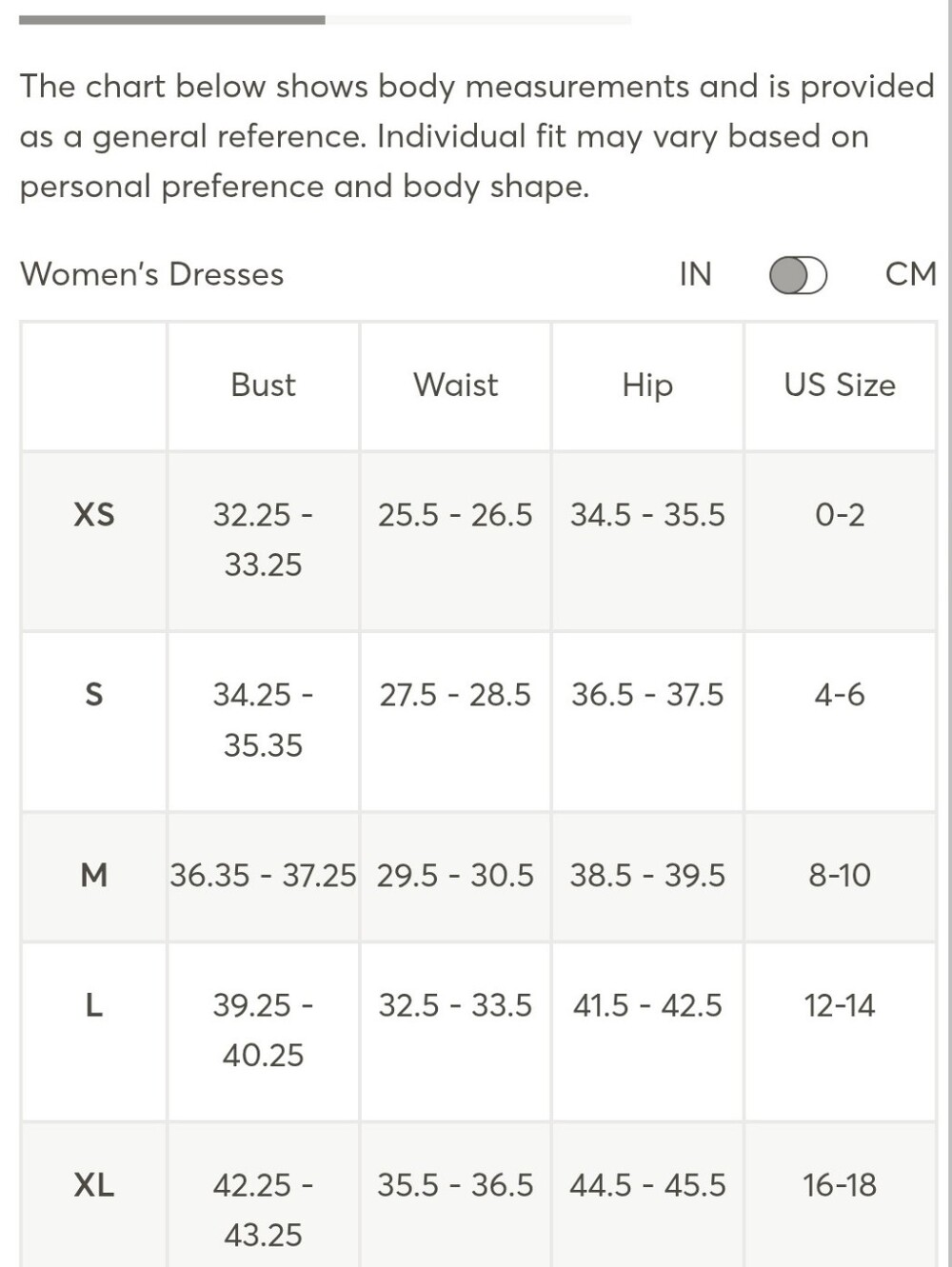952x1267 pixels.
Task: Click the 8-10 US size cell
Action: [840, 875]
